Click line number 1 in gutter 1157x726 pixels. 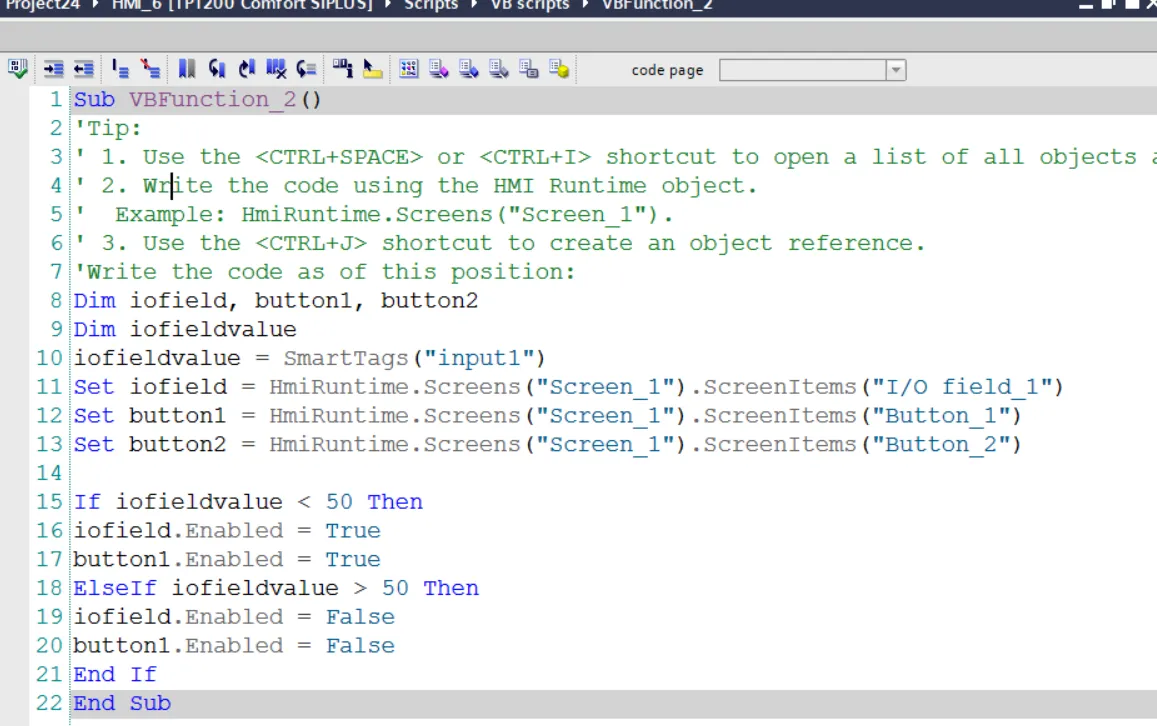tap(56, 100)
